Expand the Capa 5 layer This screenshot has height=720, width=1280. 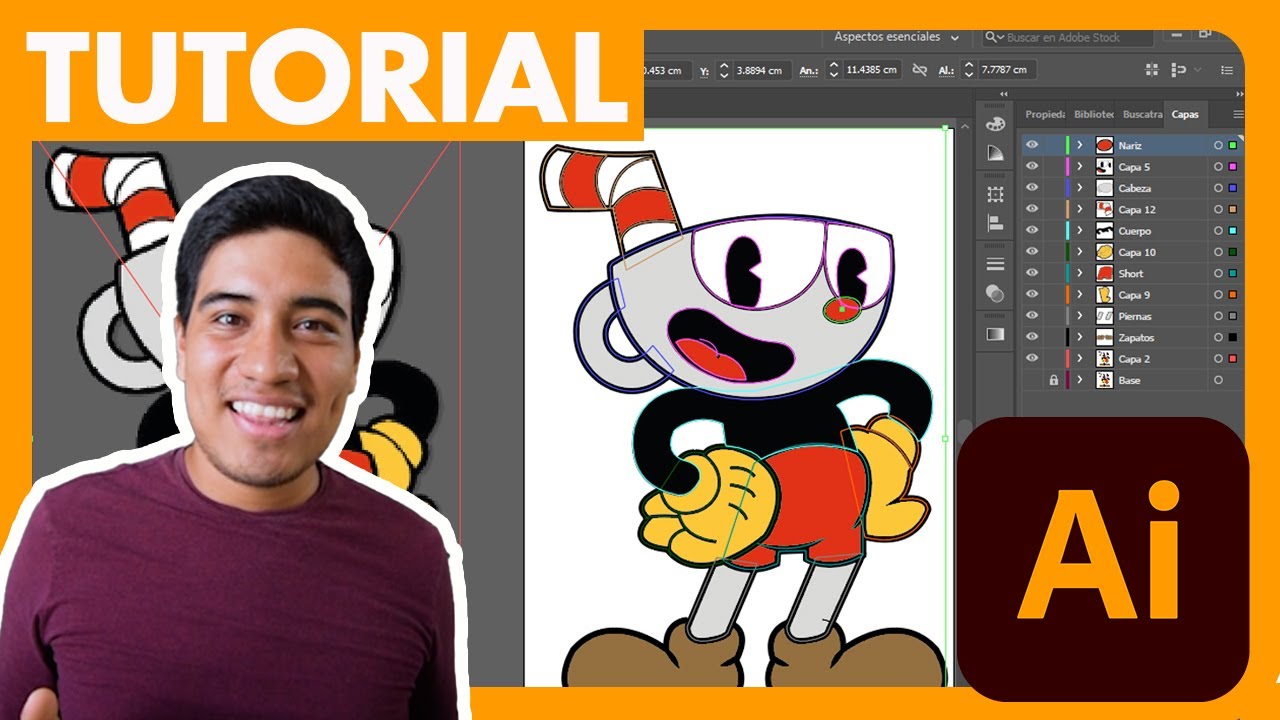[x=1080, y=167]
